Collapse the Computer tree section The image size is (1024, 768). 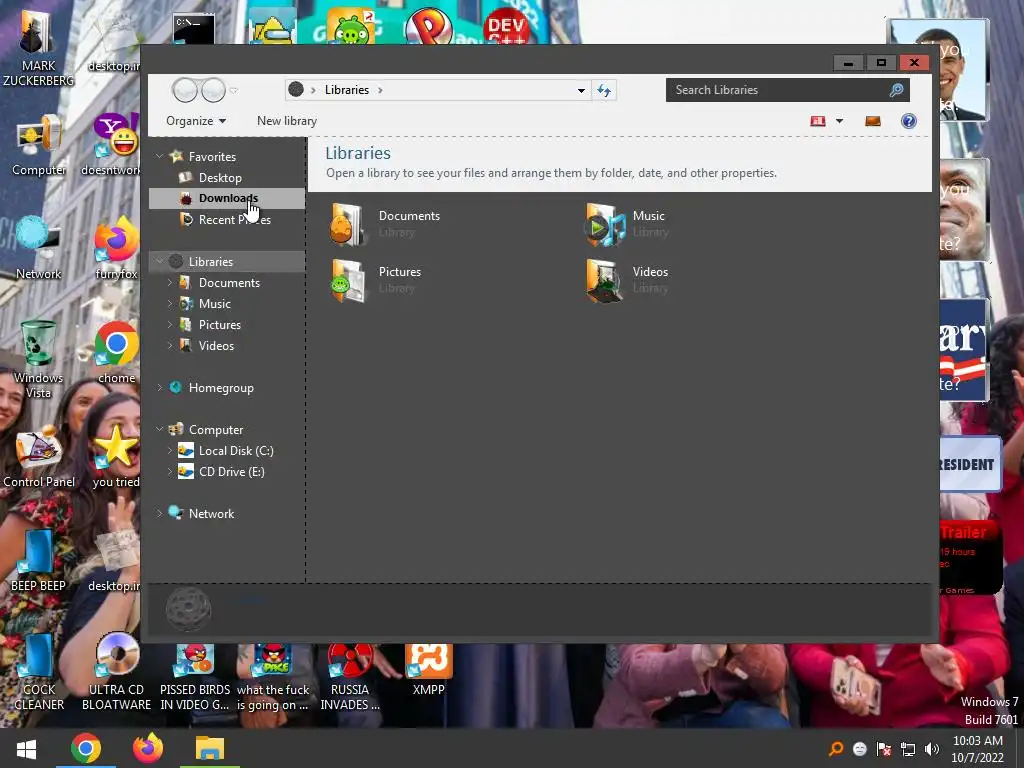coord(159,429)
